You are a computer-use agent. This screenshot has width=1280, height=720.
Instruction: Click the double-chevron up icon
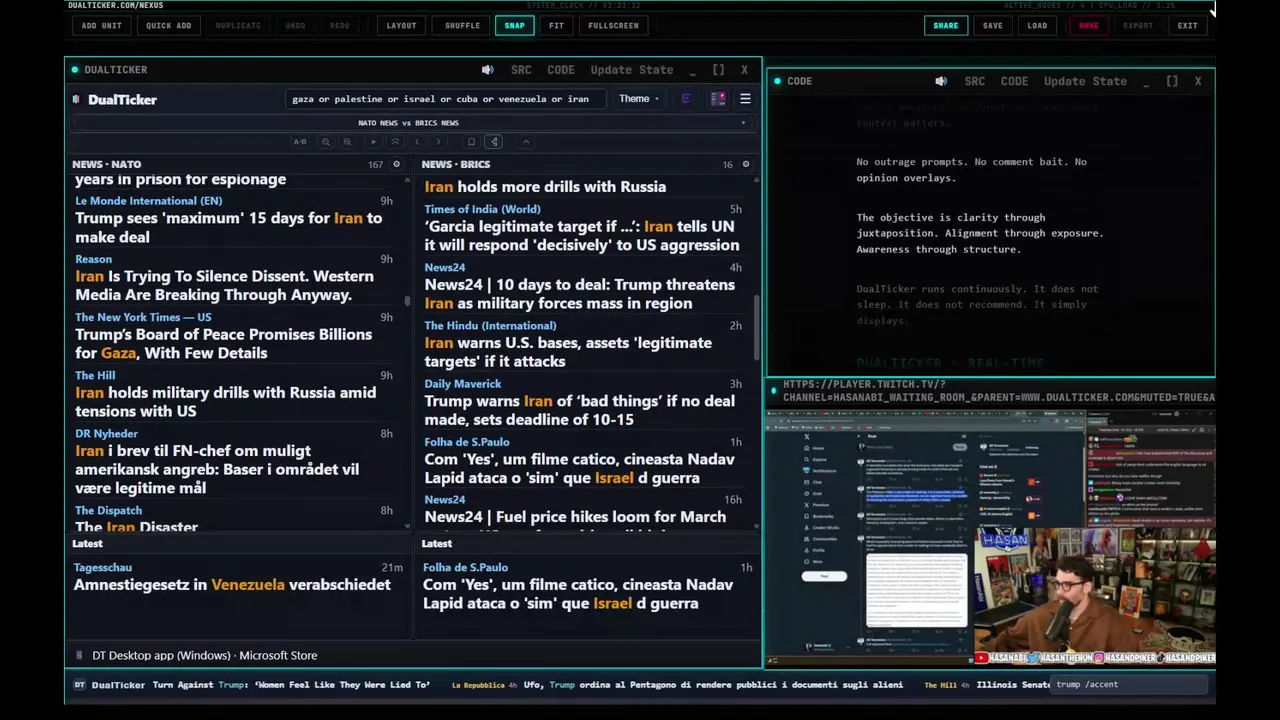pyautogui.click(x=395, y=142)
